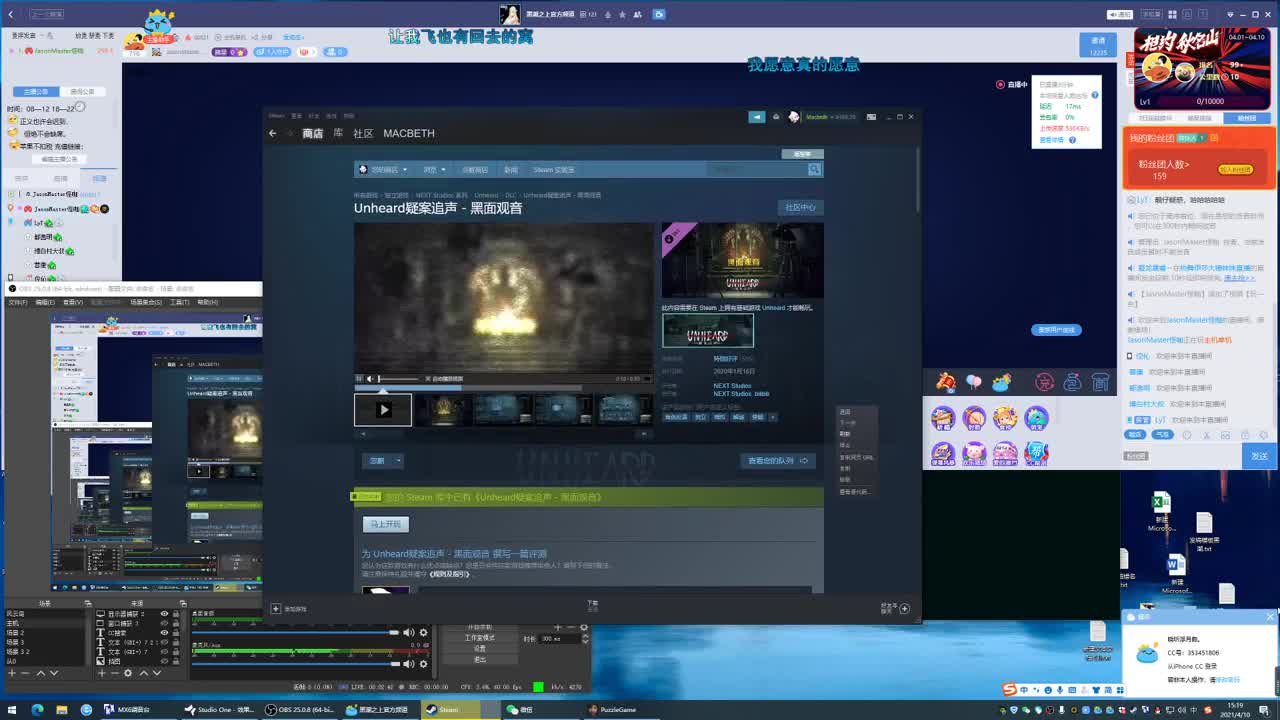The width and height of the screenshot is (1280, 720).
Task: Select the Unheard base game thumbnail
Action: pos(708,331)
